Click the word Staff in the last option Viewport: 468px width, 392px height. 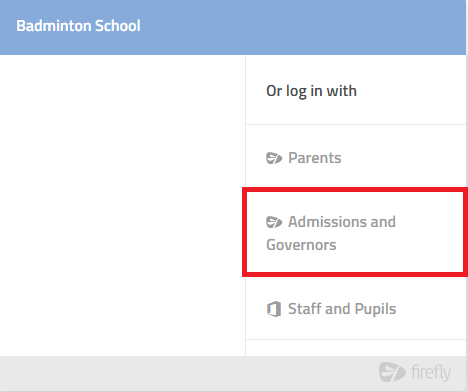[305, 309]
